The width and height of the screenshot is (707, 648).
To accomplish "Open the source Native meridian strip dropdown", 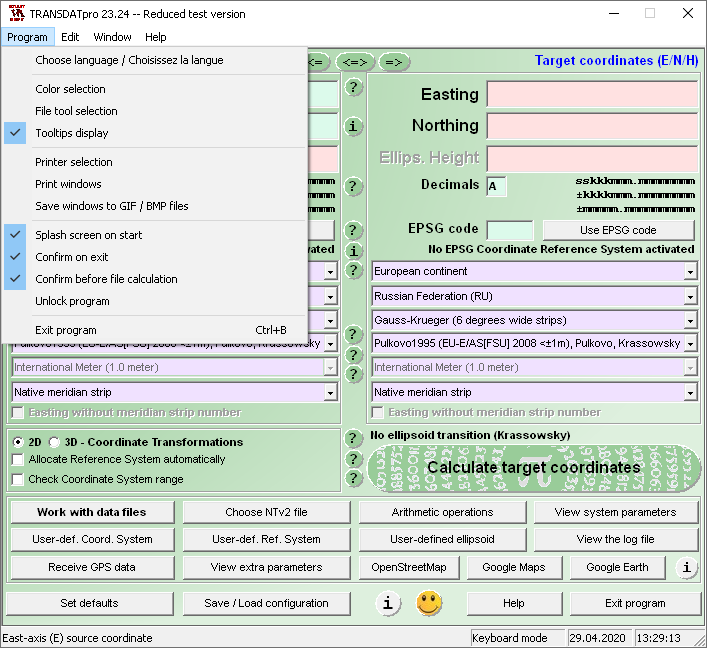I will point(331,392).
